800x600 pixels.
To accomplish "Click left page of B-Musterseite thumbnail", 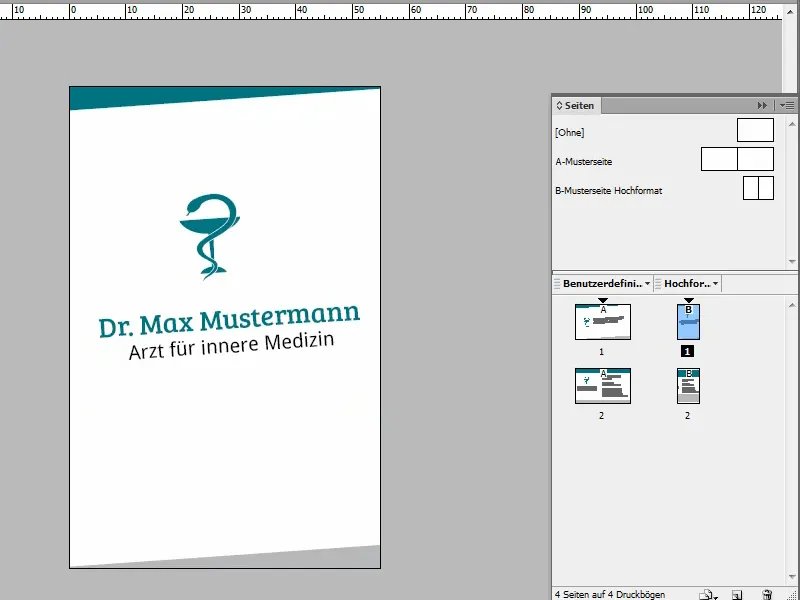I will pyautogui.click(x=751, y=188).
